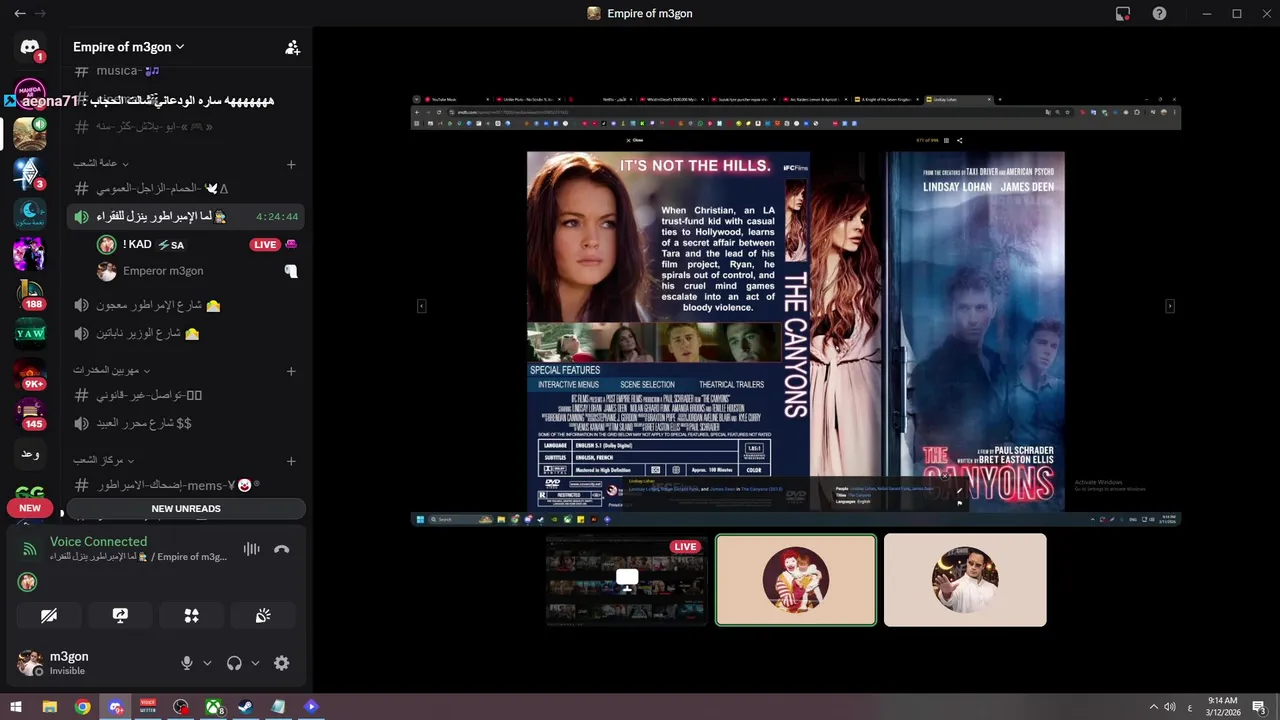1280x720 pixels.
Task: Disconnect from voice with hang-up icon
Action: pos(282,549)
